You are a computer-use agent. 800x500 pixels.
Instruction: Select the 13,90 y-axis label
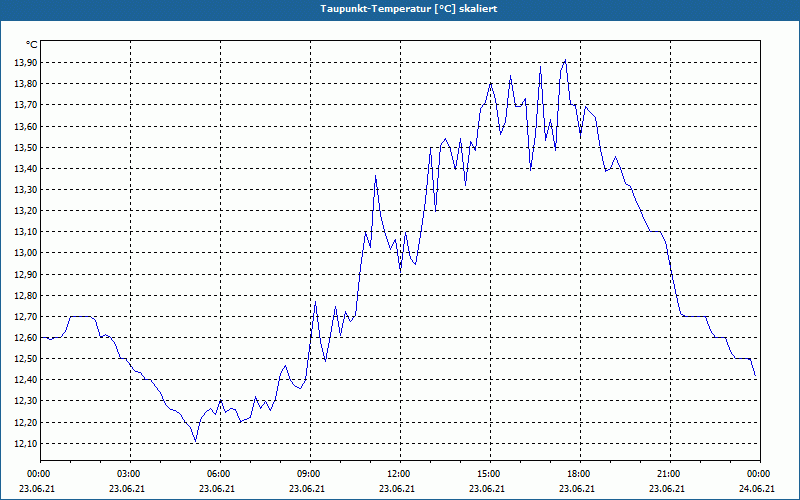(x=26, y=63)
